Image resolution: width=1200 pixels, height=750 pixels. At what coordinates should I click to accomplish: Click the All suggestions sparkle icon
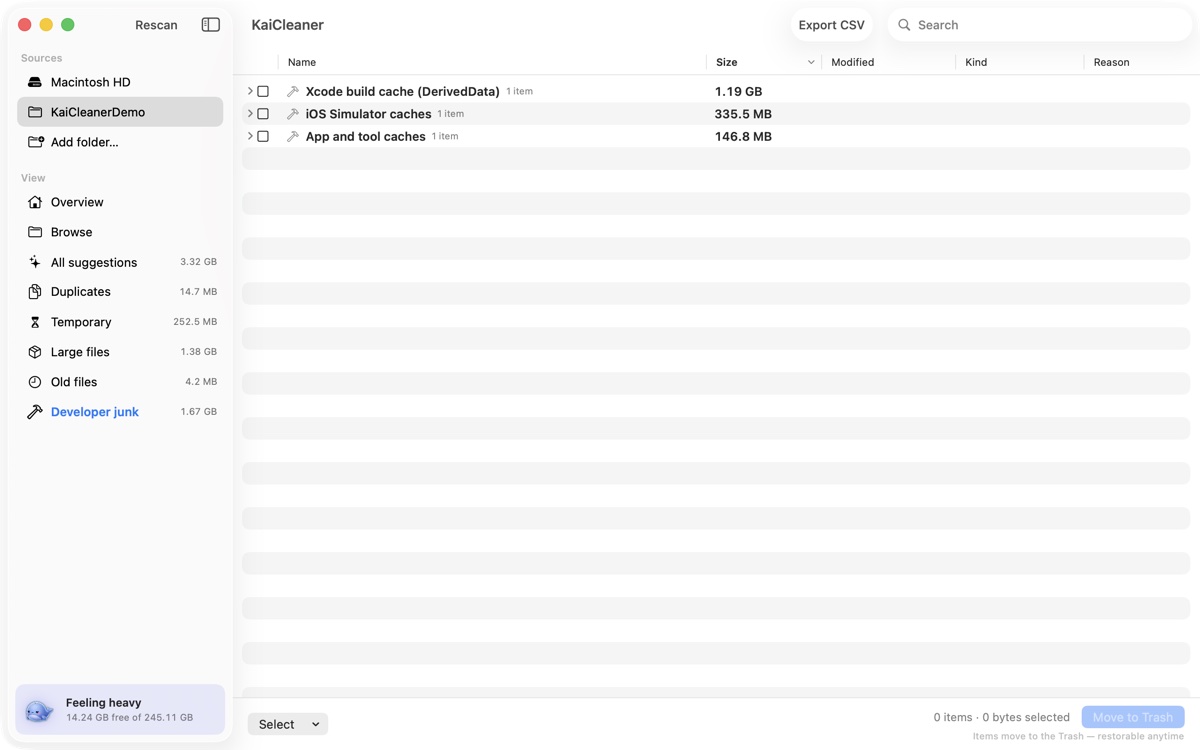(x=35, y=262)
